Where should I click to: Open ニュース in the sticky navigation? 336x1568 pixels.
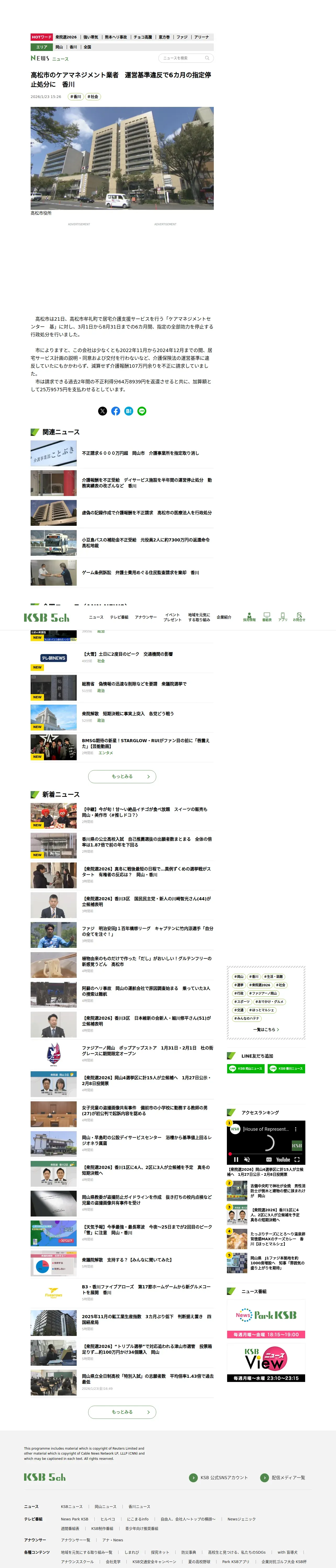96,617
